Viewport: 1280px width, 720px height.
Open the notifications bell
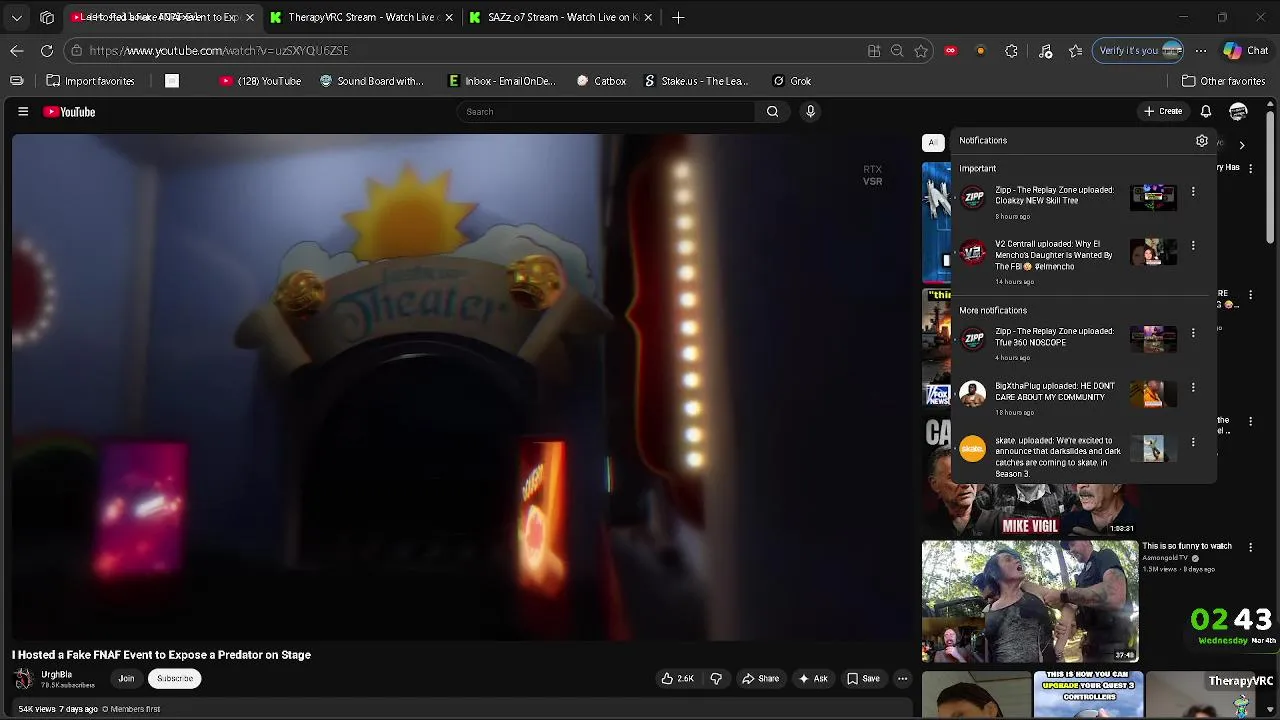(1206, 112)
